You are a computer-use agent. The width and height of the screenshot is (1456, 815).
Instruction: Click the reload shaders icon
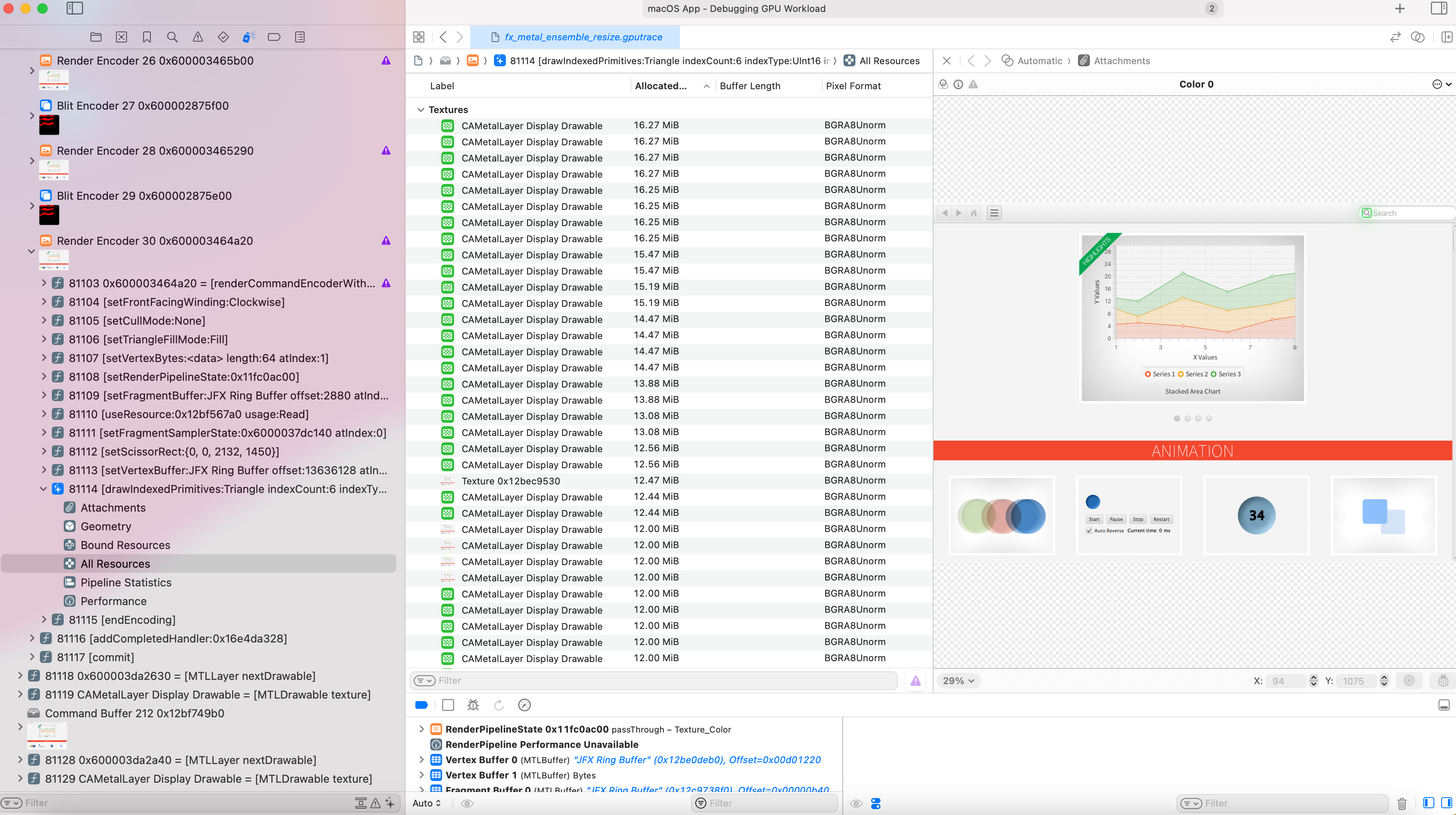[499, 705]
